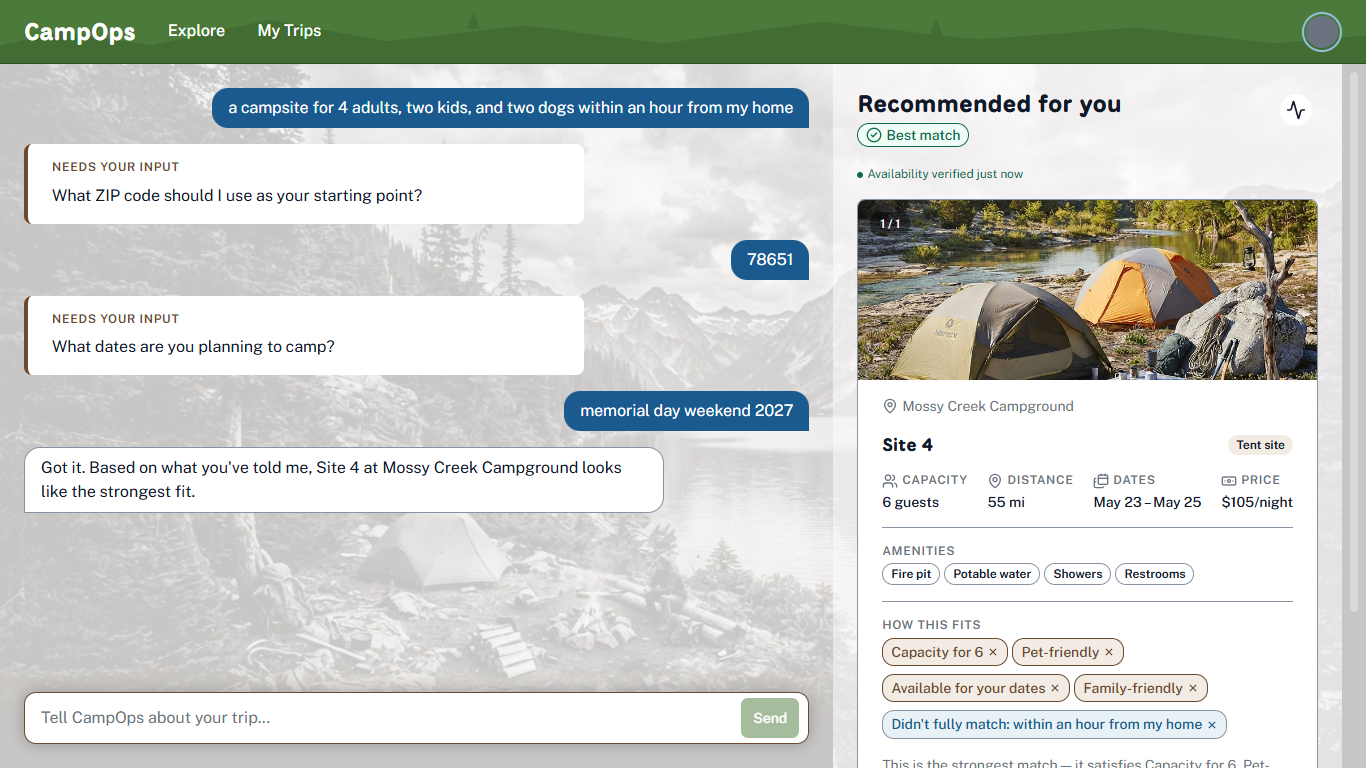Open My Trips in the navigation
The image size is (1366, 768).
289,31
